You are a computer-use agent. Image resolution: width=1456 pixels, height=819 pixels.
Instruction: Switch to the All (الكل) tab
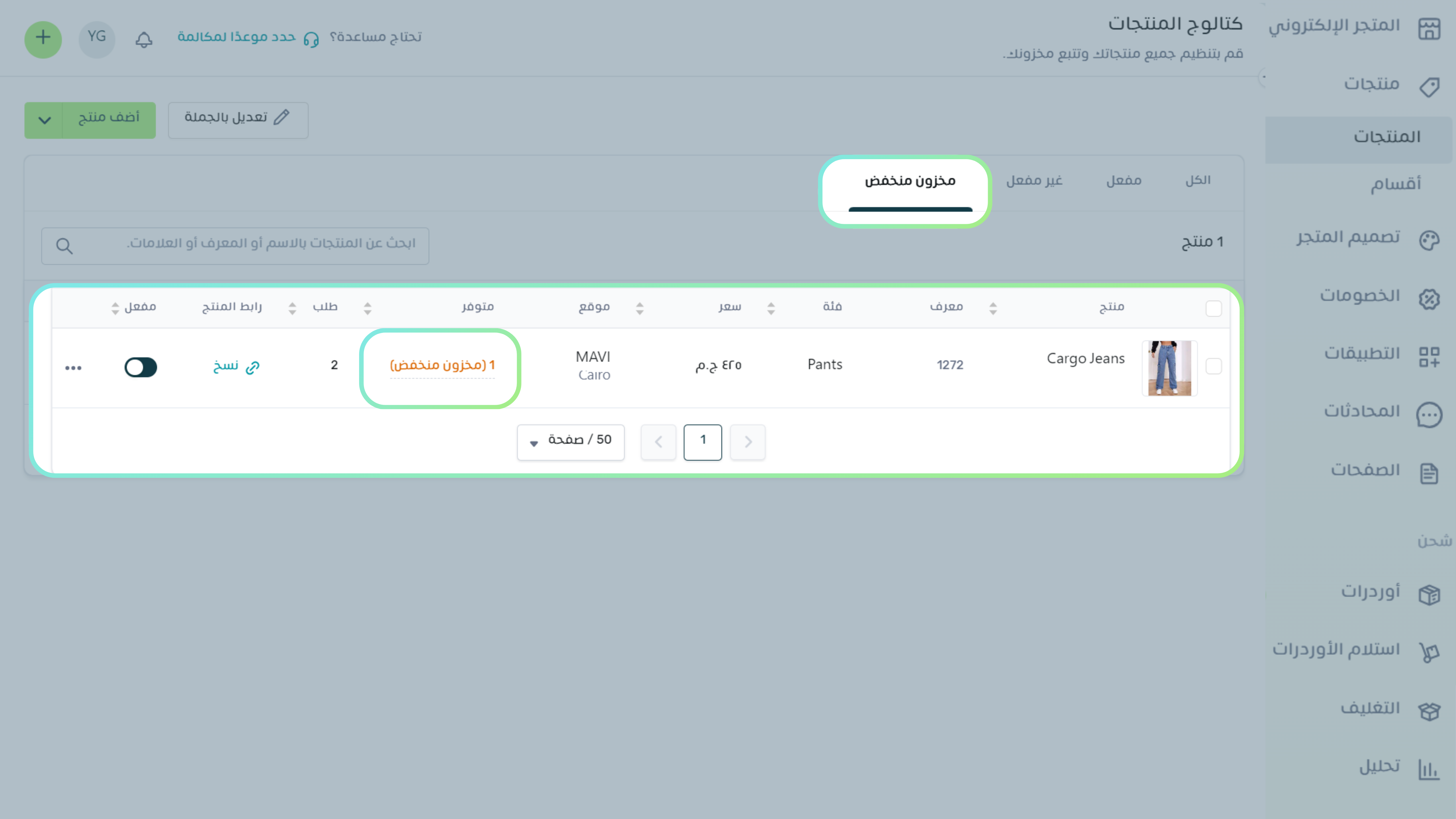point(1198,181)
